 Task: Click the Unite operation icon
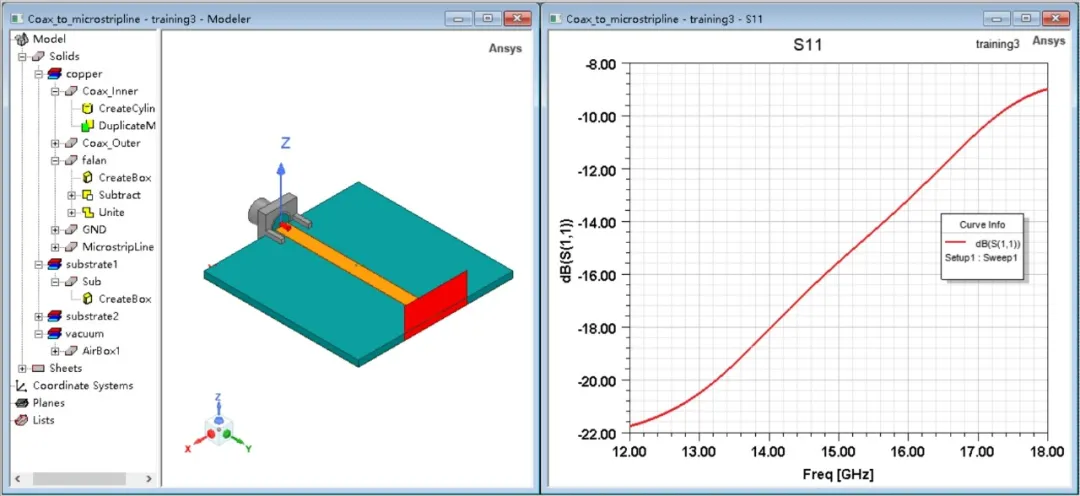(87, 212)
